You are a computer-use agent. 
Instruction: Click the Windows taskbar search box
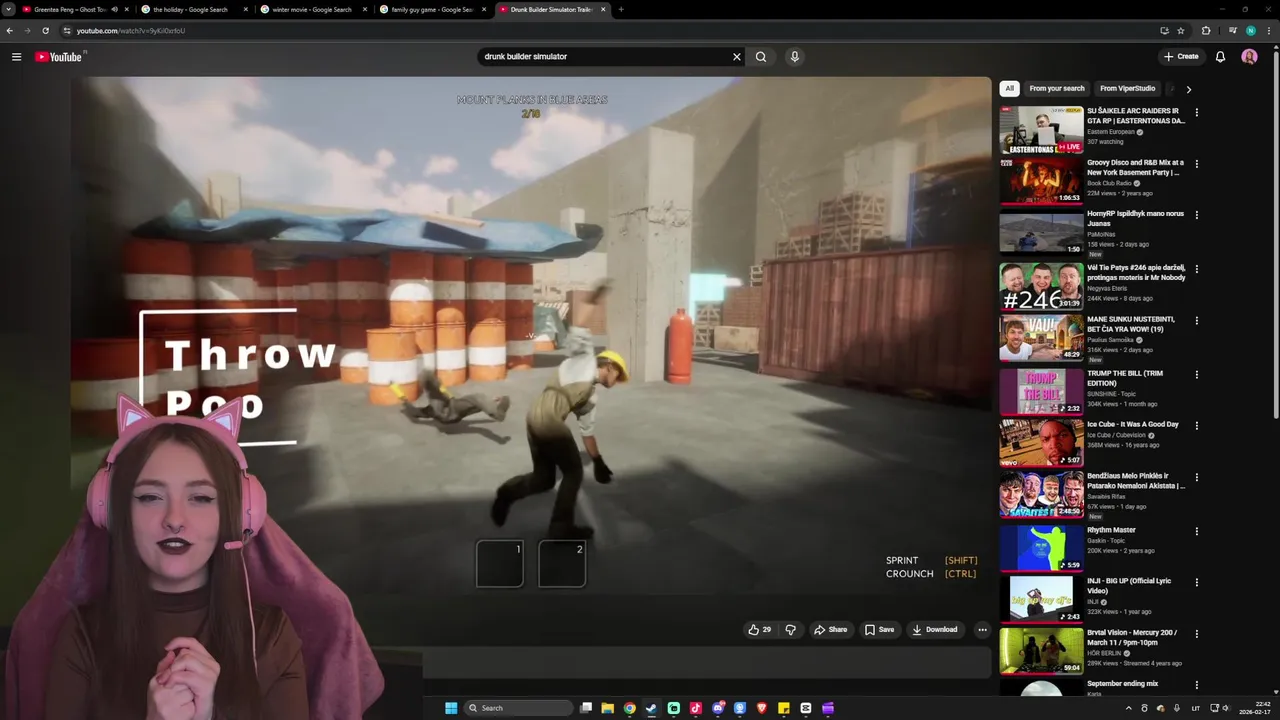(x=518, y=708)
